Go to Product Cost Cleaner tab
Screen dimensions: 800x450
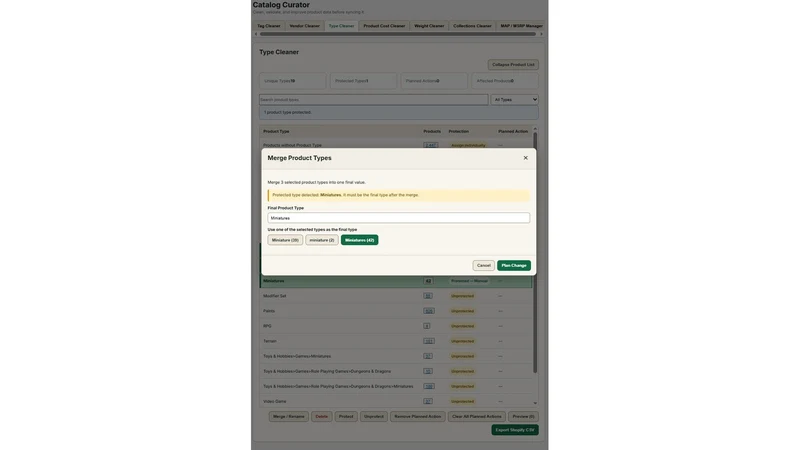[x=384, y=26]
